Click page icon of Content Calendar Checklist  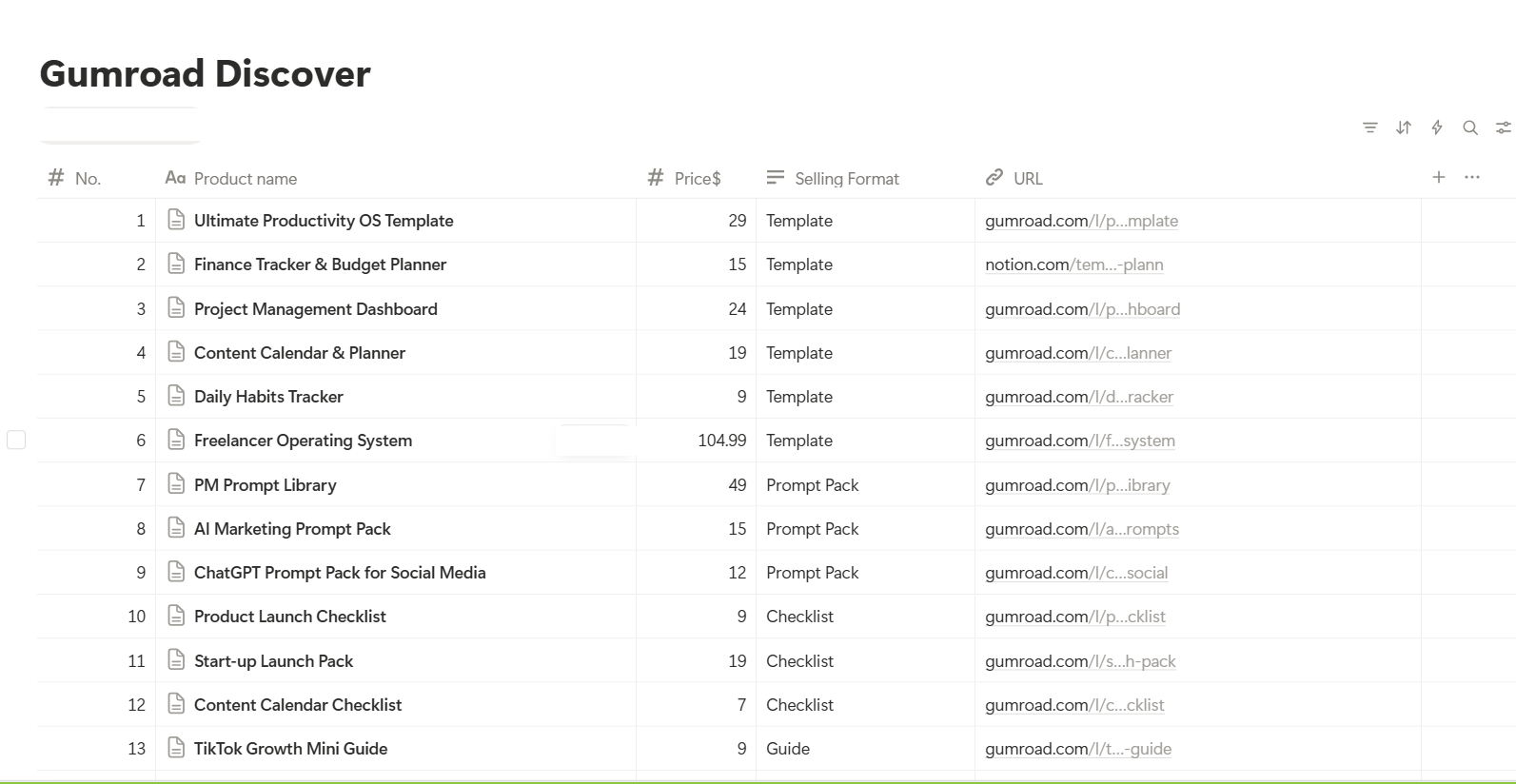[x=176, y=704]
